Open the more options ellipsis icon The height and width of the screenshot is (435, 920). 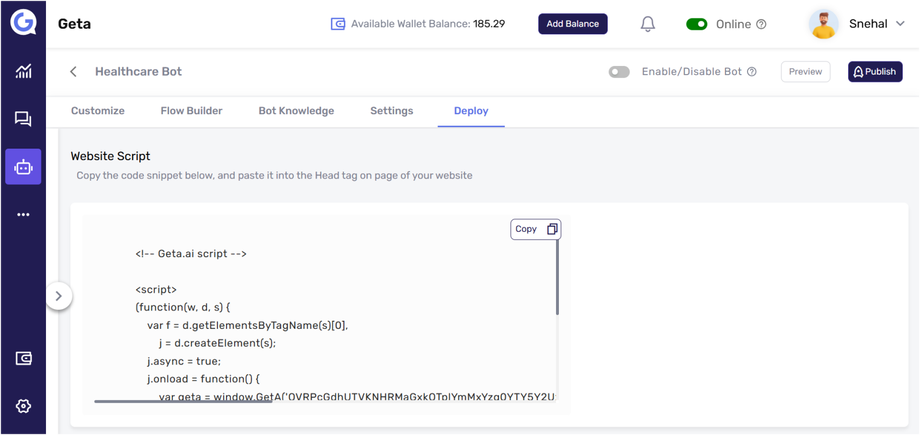23,215
